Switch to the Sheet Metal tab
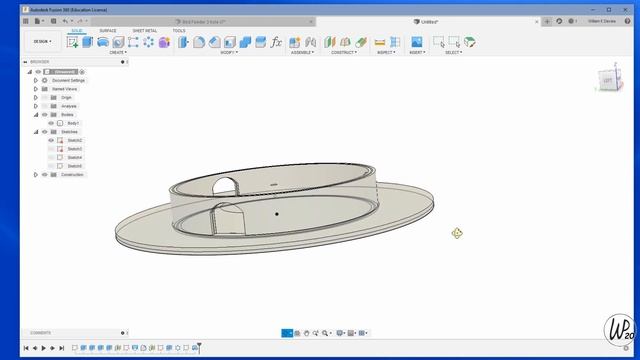The height and width of the screenshot is (360, 640). coord(144,31)
